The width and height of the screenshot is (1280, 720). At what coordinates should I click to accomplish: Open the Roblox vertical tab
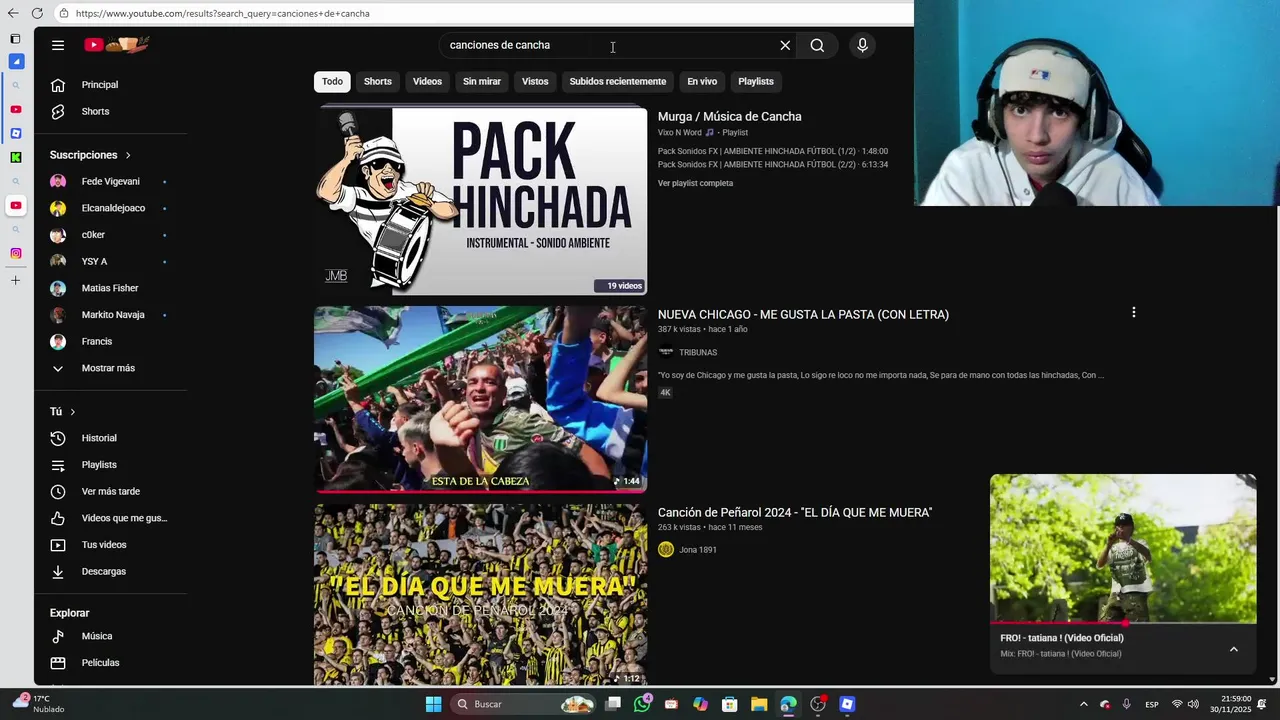[x=16, y=133]
